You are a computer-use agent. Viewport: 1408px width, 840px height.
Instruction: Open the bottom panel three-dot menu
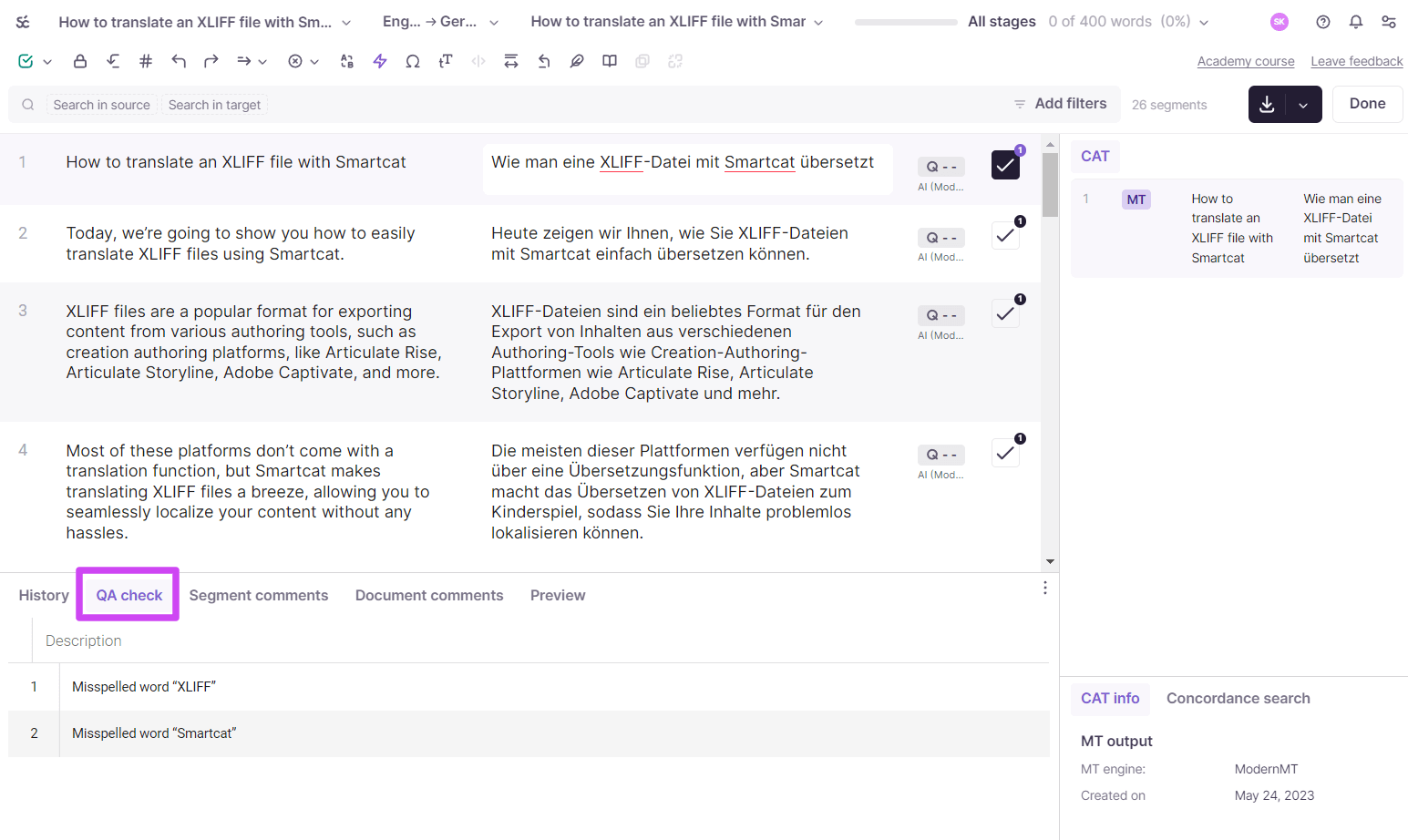pos(1045,589)
